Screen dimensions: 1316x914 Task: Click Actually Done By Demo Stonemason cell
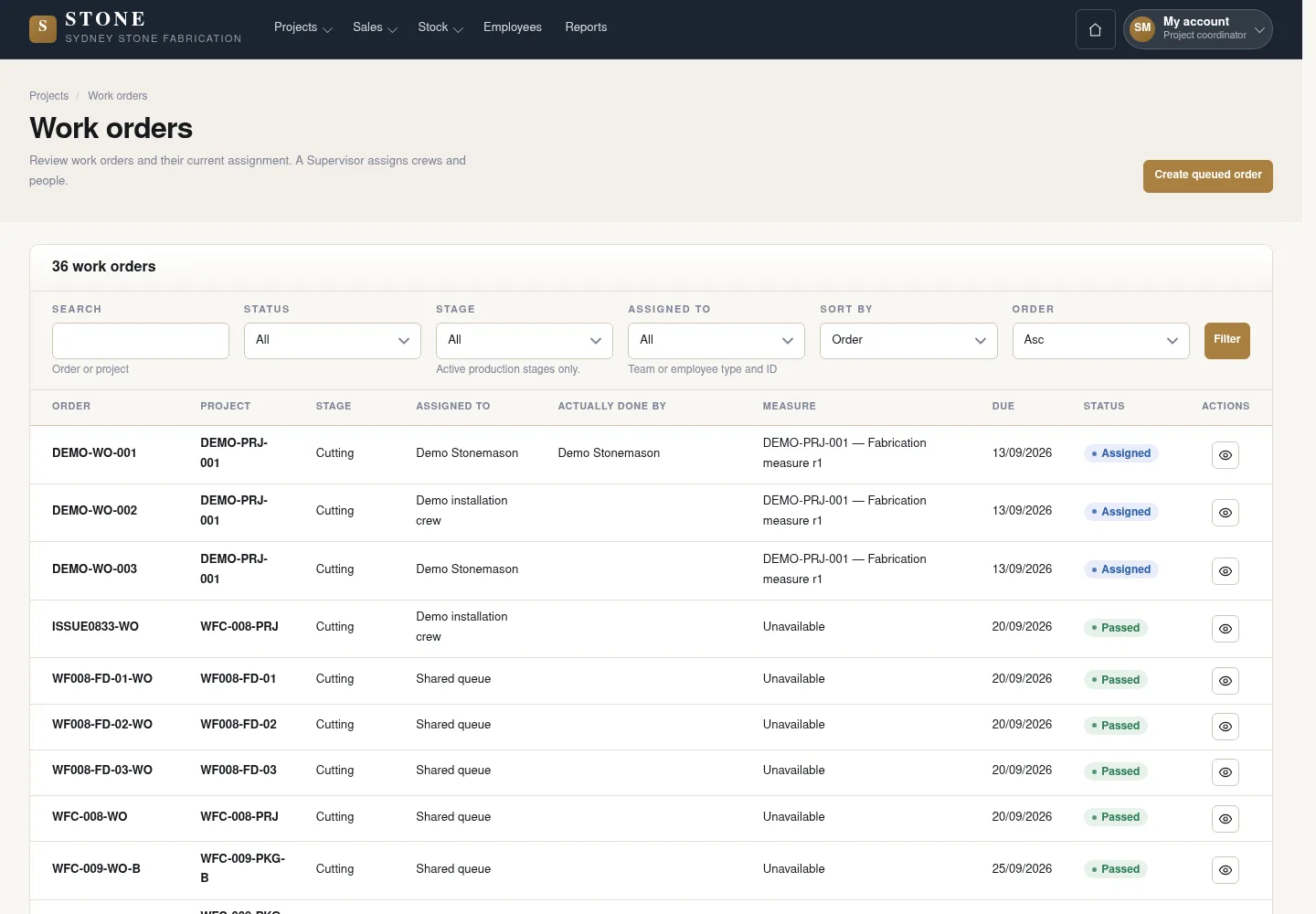609,453
